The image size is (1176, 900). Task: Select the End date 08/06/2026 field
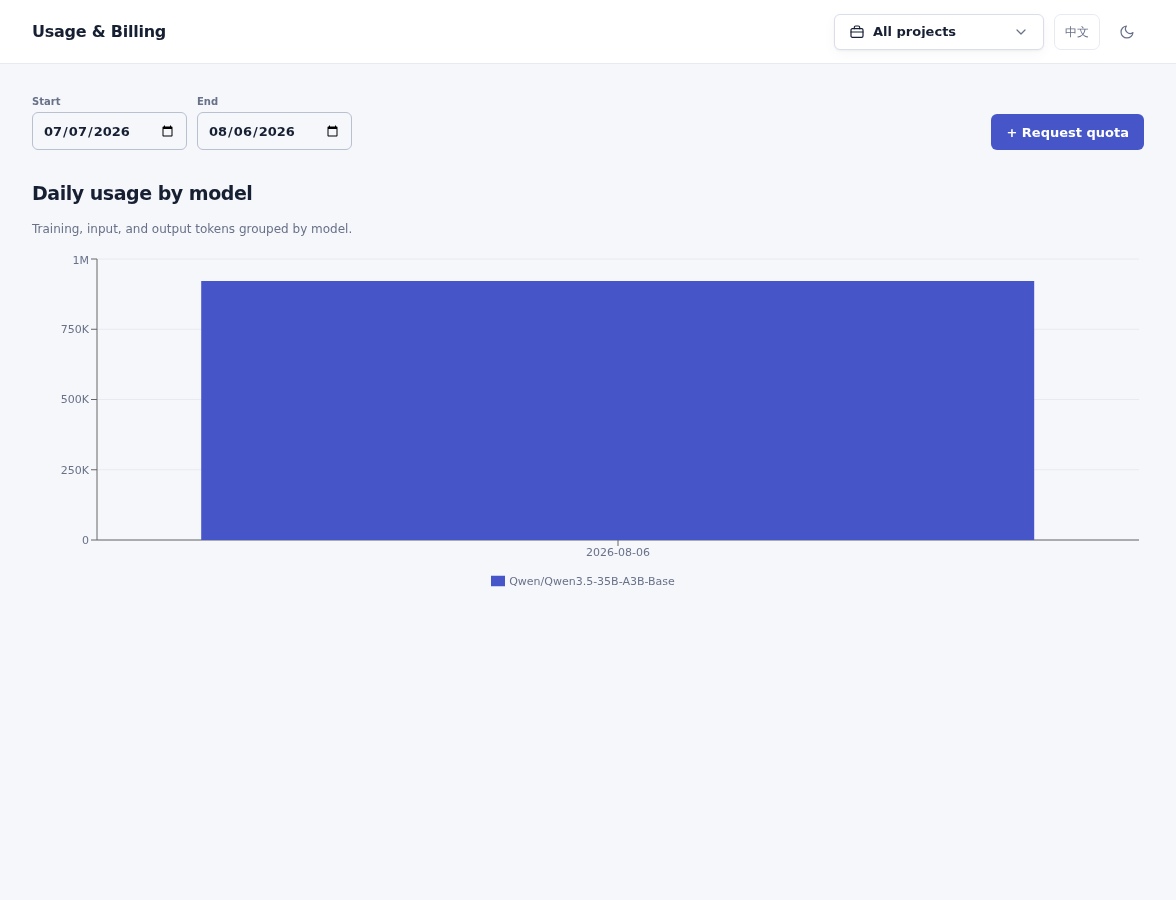point(274,131)
